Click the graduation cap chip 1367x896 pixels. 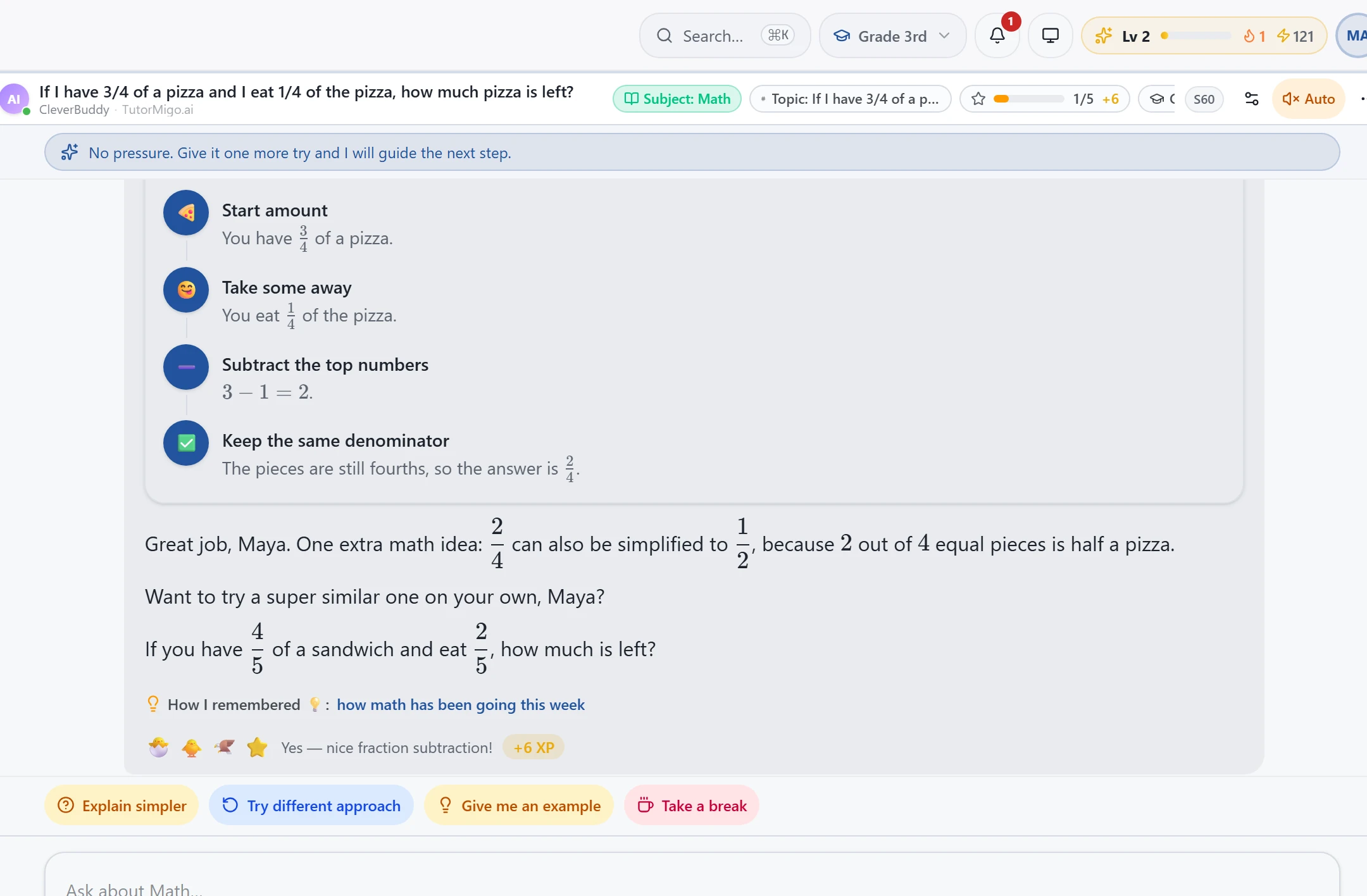(1157, 99)
